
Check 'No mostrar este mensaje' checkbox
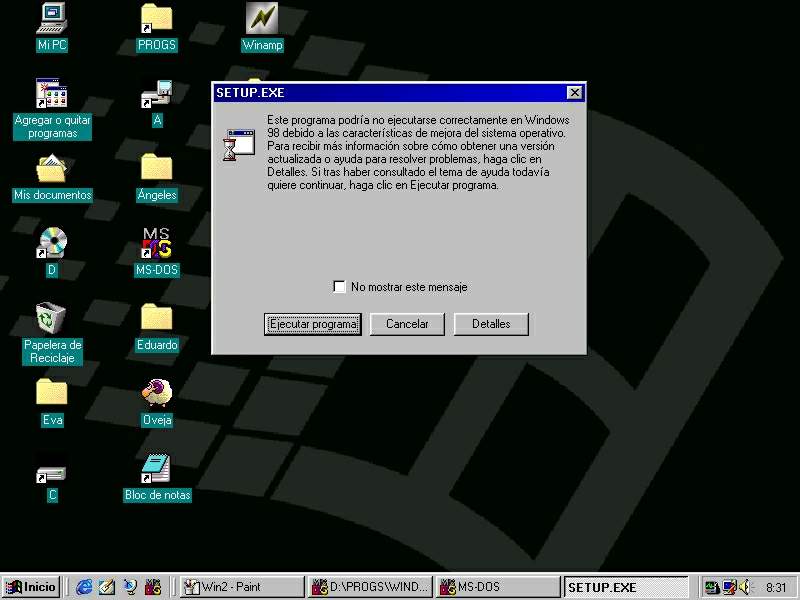click(339, 287)
